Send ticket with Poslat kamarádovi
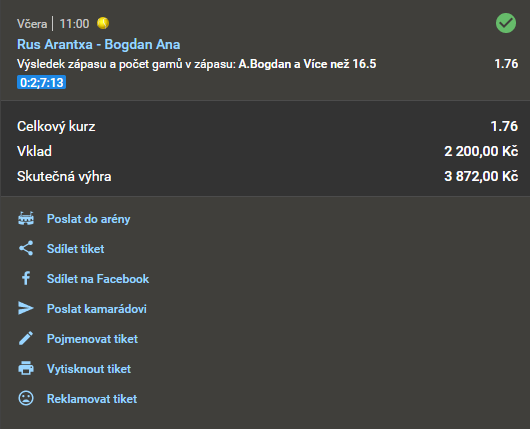 97,309
